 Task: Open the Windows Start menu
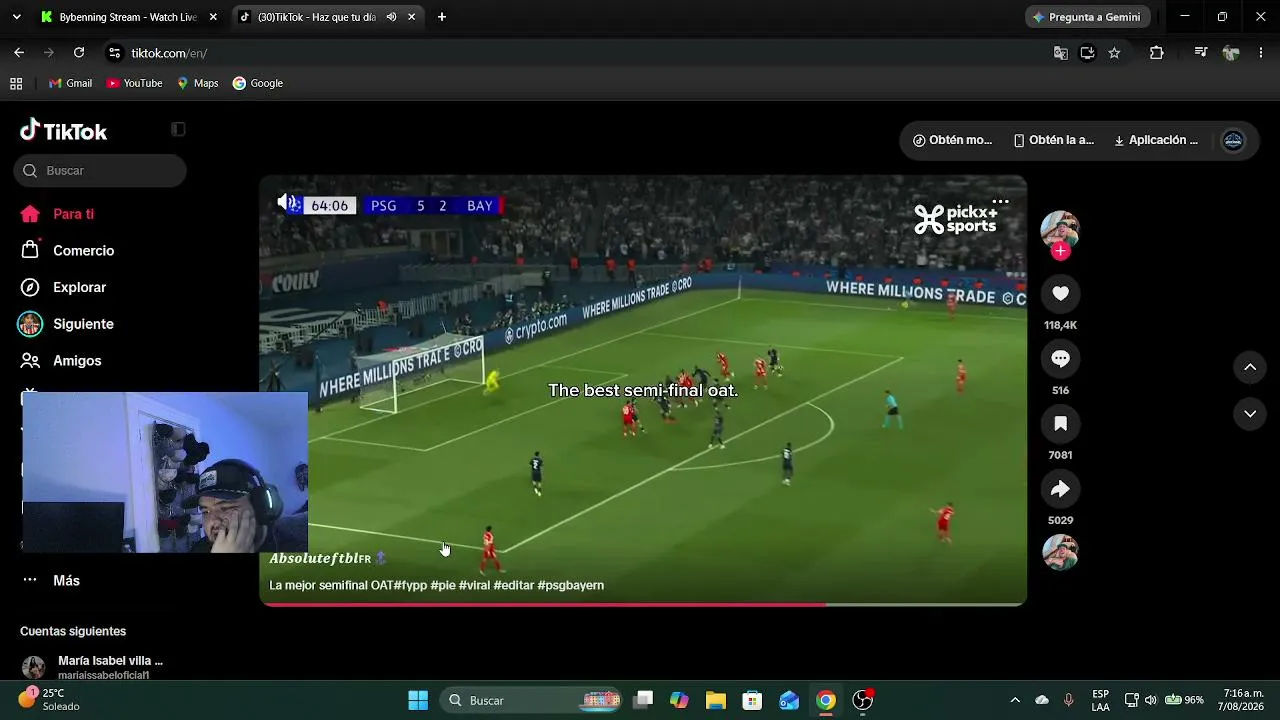click(x=418, y=700)
